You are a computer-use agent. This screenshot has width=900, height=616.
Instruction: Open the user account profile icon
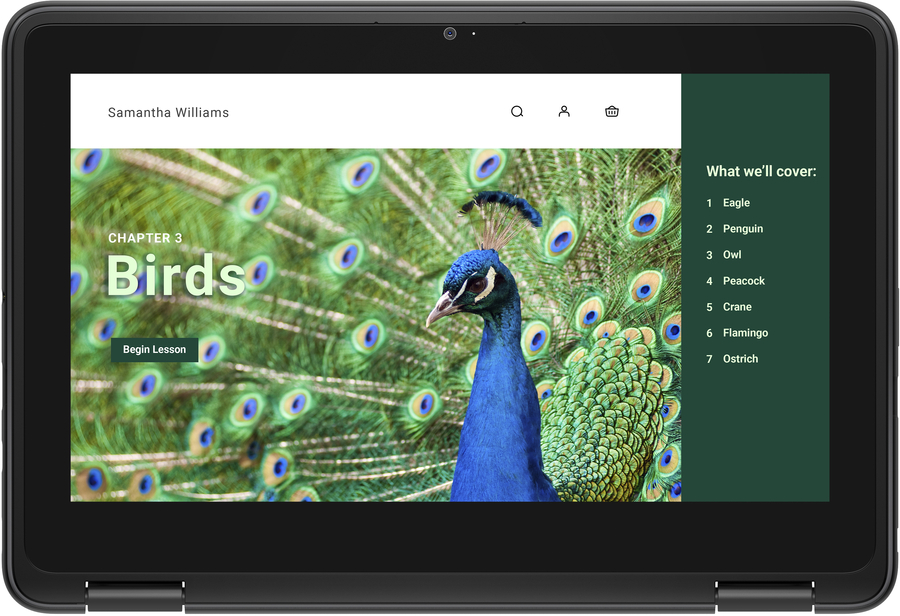point(564,111)
